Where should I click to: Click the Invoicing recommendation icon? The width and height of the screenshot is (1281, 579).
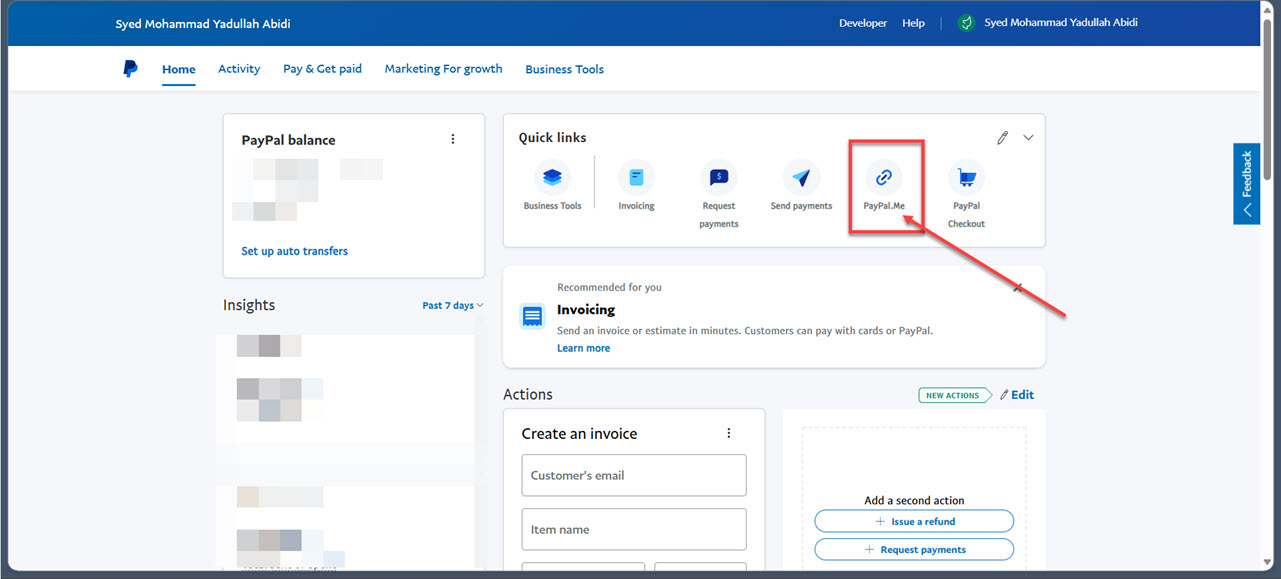(533, 316)
